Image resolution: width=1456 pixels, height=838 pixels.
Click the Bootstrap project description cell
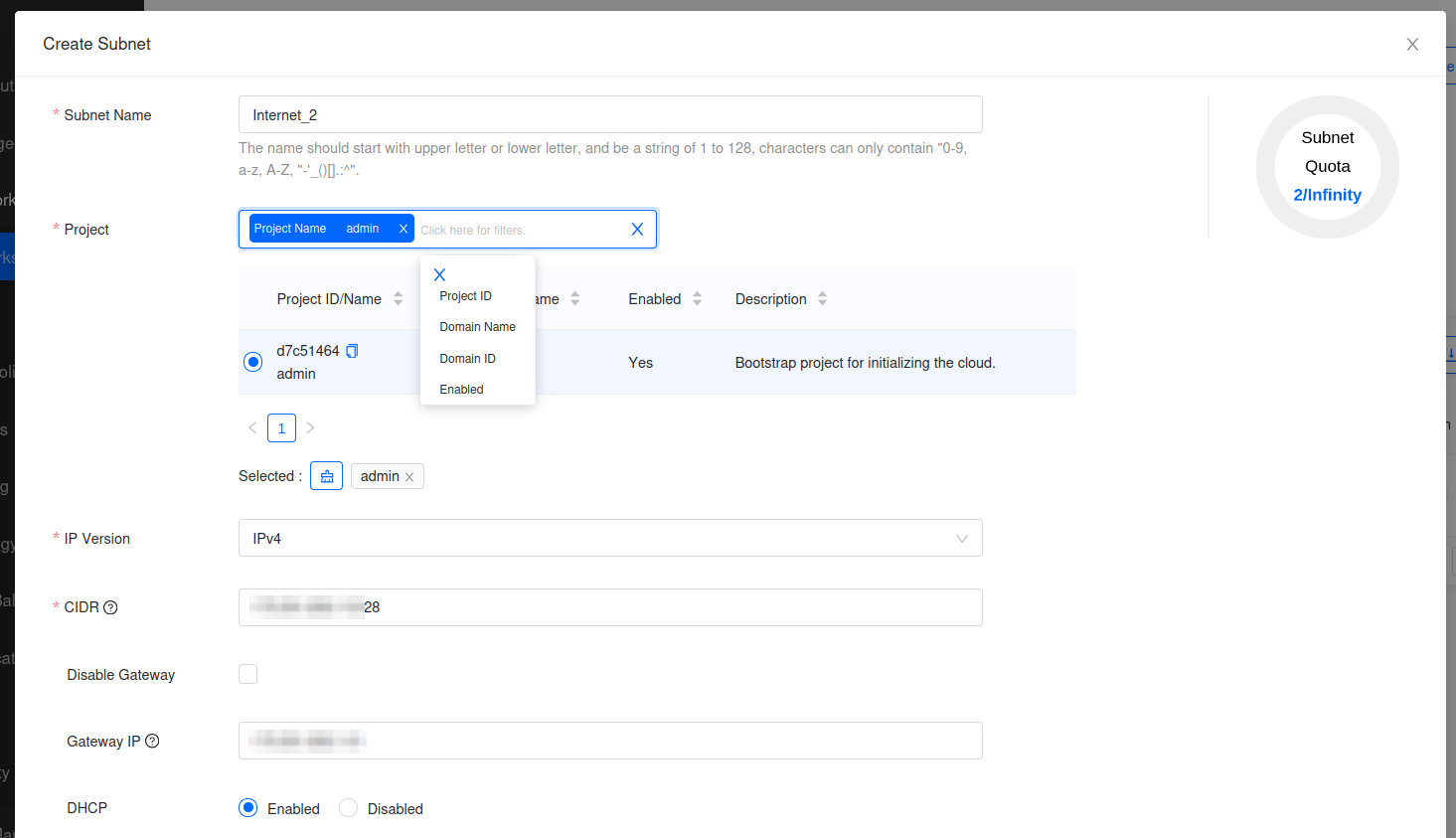coord(865,363)
